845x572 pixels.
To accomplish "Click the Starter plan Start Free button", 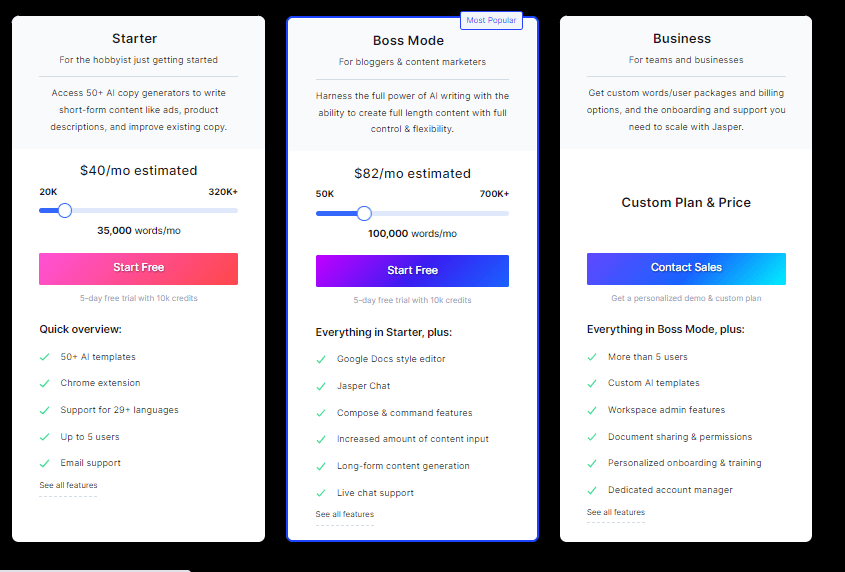I will (138, 268).
